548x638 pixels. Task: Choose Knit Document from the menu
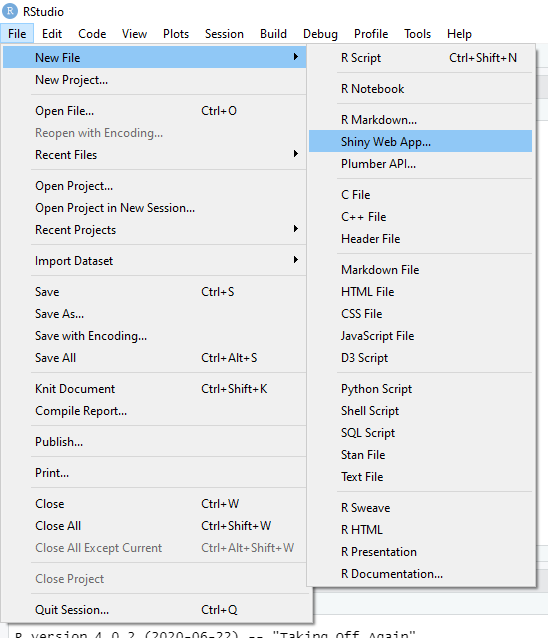155,389
